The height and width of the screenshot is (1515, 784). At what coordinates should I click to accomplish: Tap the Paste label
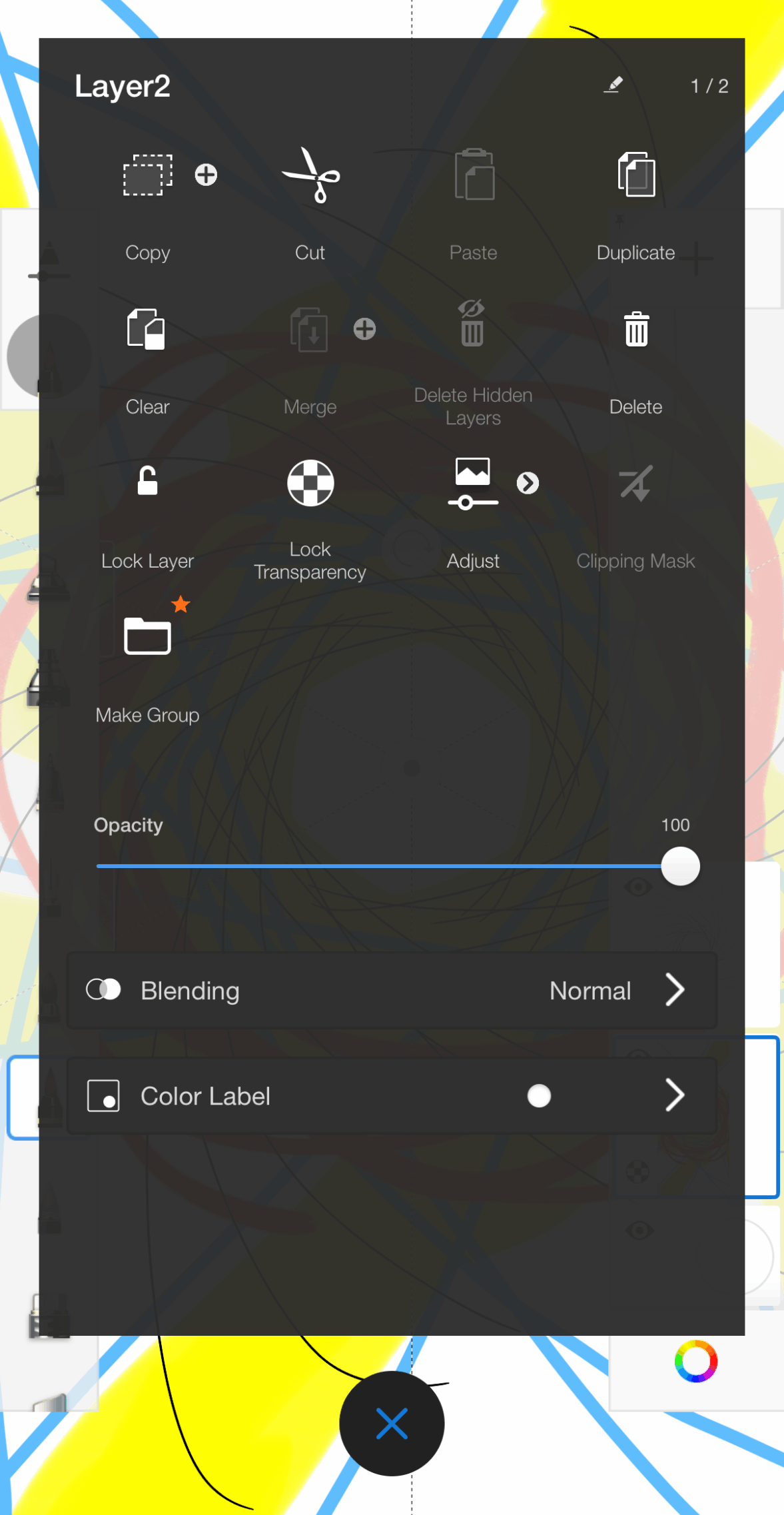[x=473, y=252]
